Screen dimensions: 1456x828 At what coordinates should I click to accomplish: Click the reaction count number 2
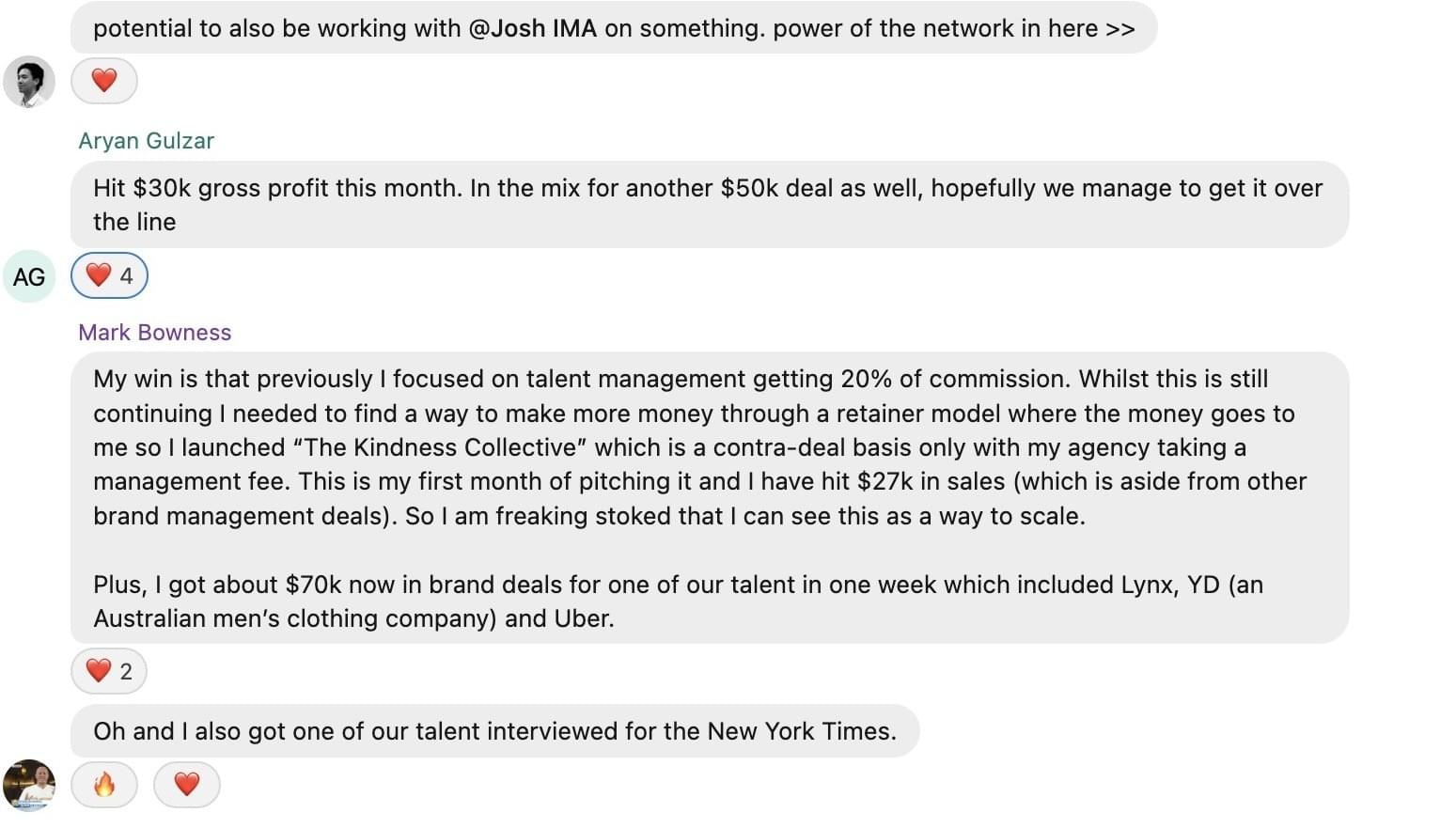pyautogui.click(x=126, y=671)
